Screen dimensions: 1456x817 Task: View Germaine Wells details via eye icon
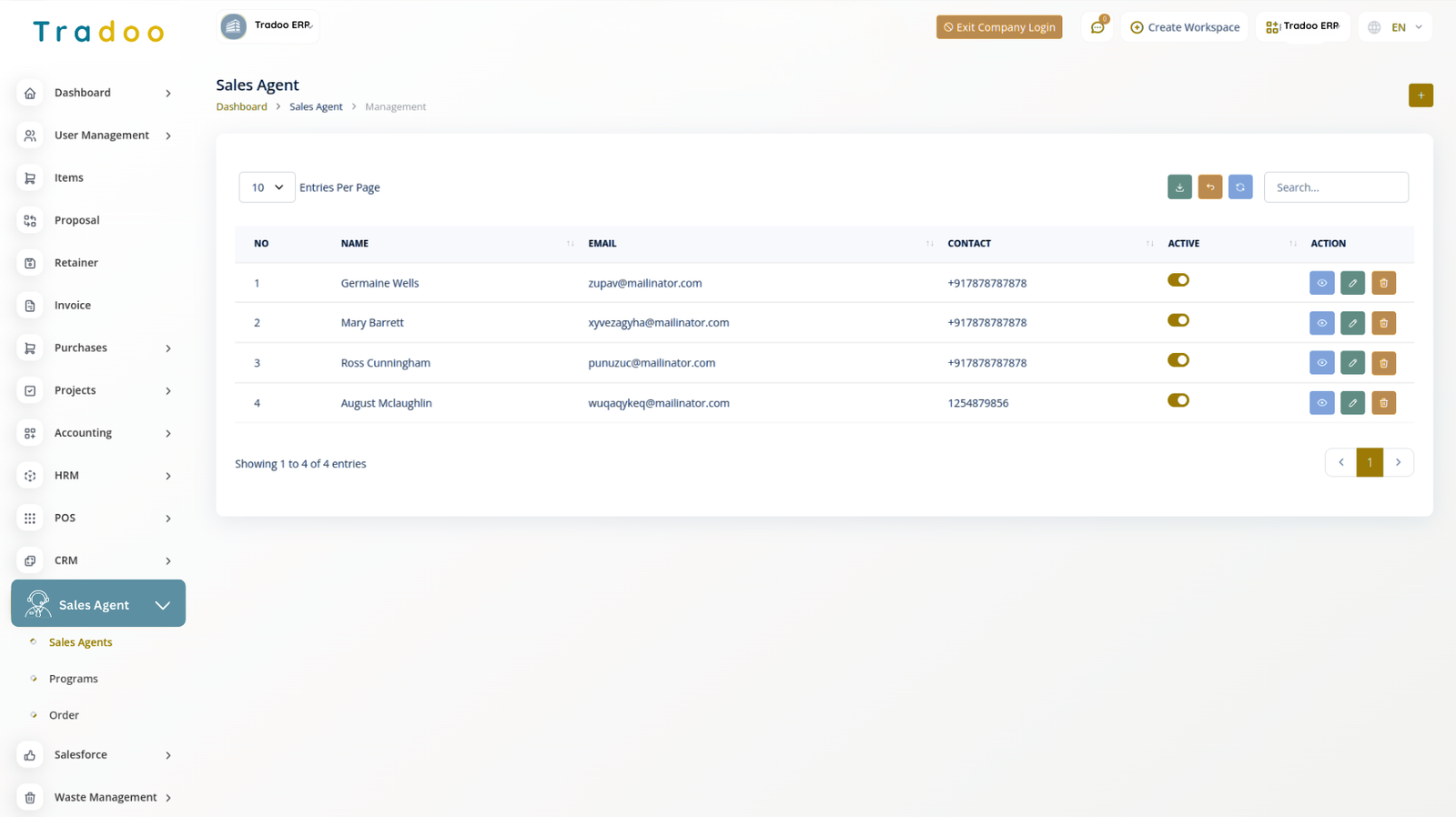[1321, 283]
